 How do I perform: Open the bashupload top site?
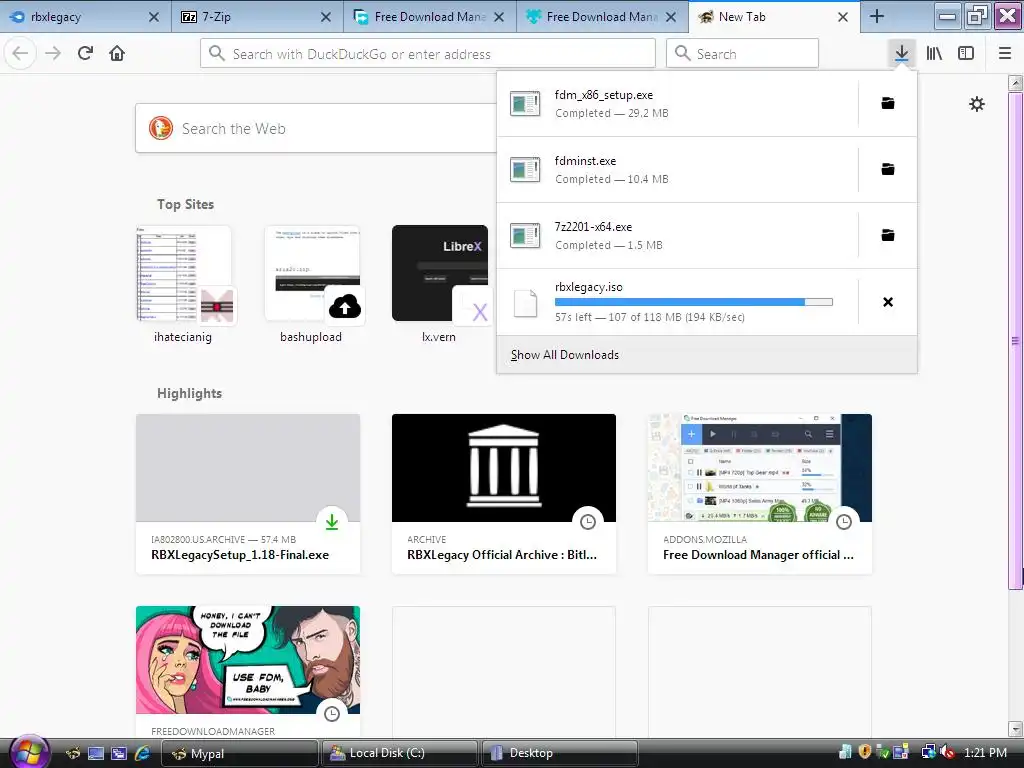[x=311, y=284]
